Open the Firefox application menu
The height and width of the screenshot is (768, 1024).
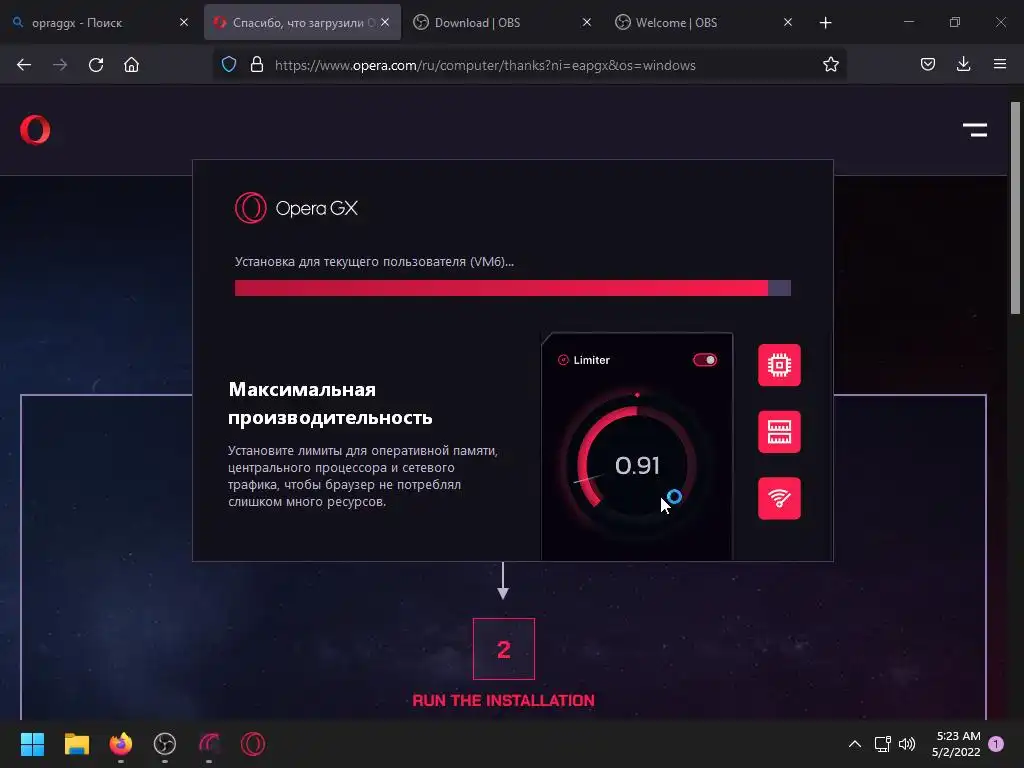coord(1000,64)
